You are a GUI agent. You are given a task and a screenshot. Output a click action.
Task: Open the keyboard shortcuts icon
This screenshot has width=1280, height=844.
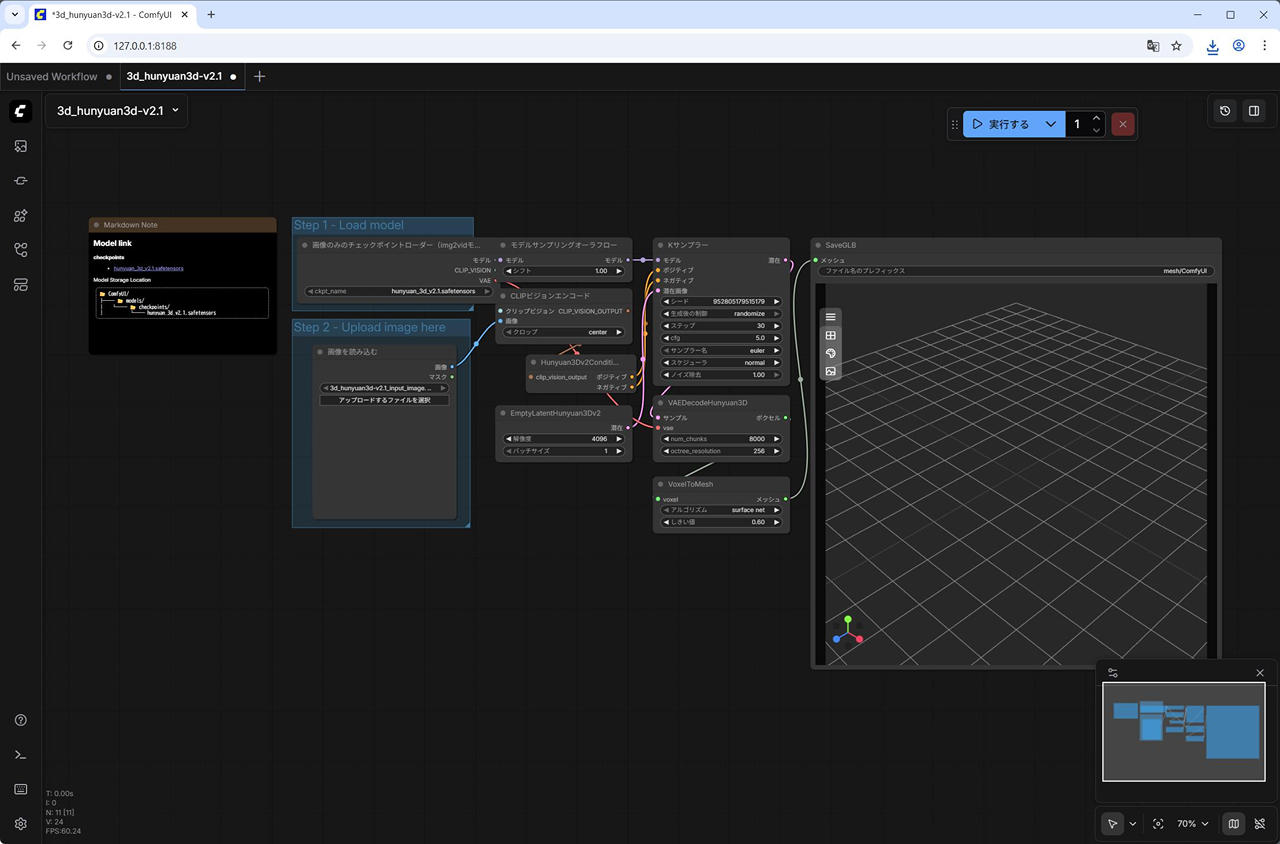(x=21, y=789)
